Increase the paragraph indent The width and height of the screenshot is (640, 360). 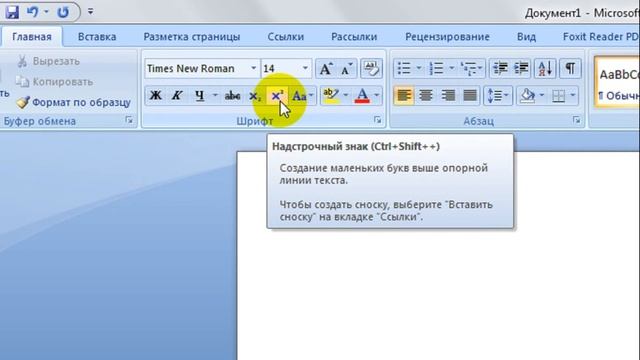pos(521,69)
